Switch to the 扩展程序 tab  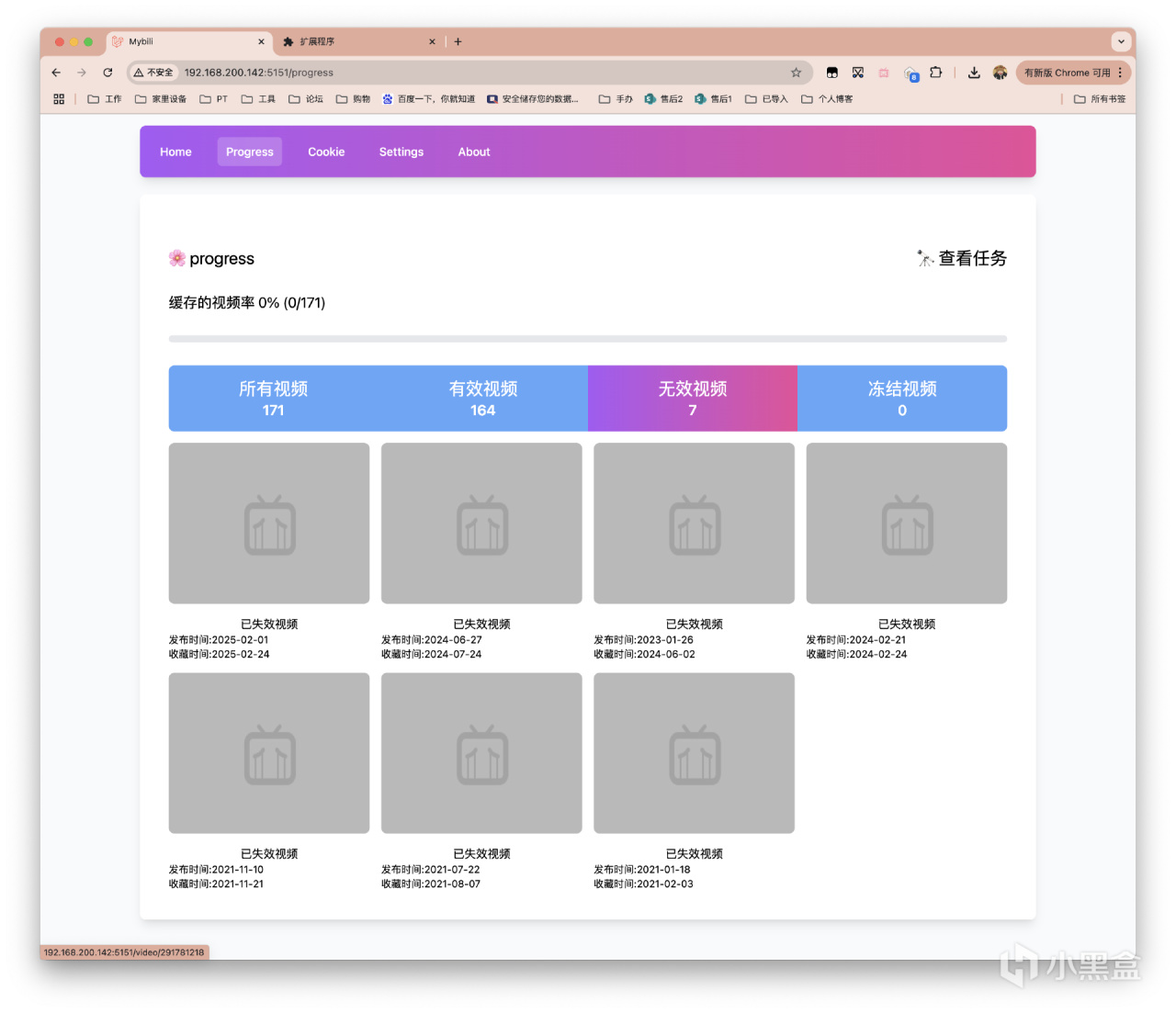point(360,41)
